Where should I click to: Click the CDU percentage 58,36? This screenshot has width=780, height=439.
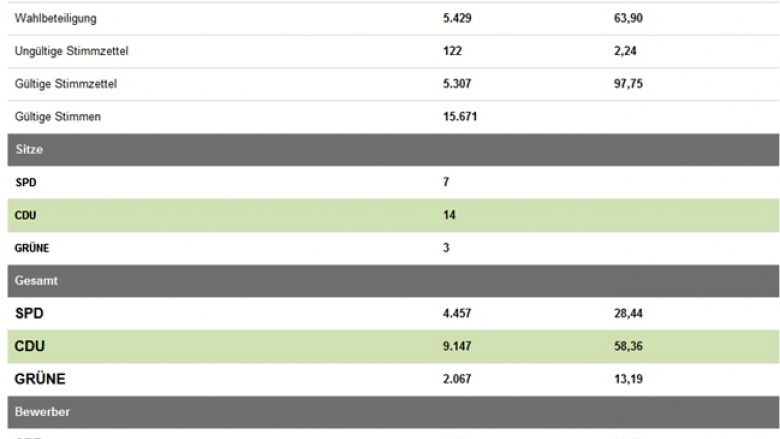tap(628, 347)
